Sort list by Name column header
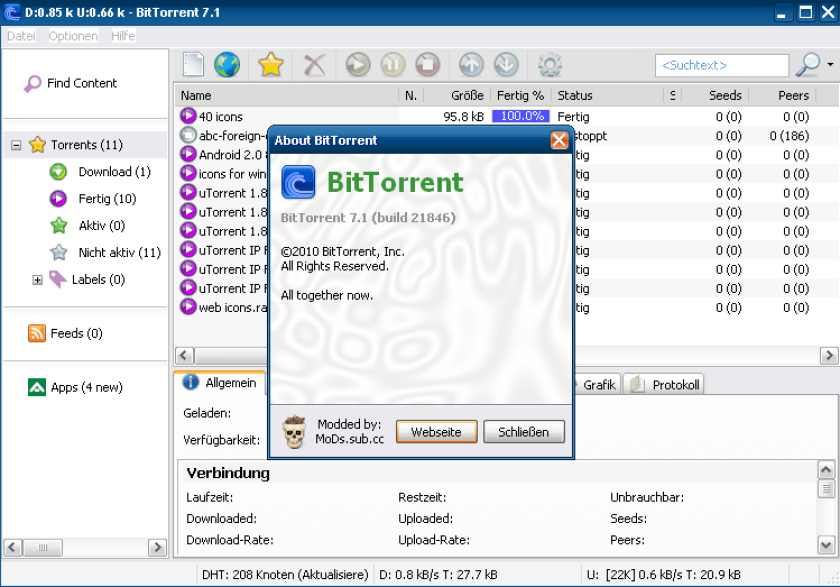 (287, 95)
